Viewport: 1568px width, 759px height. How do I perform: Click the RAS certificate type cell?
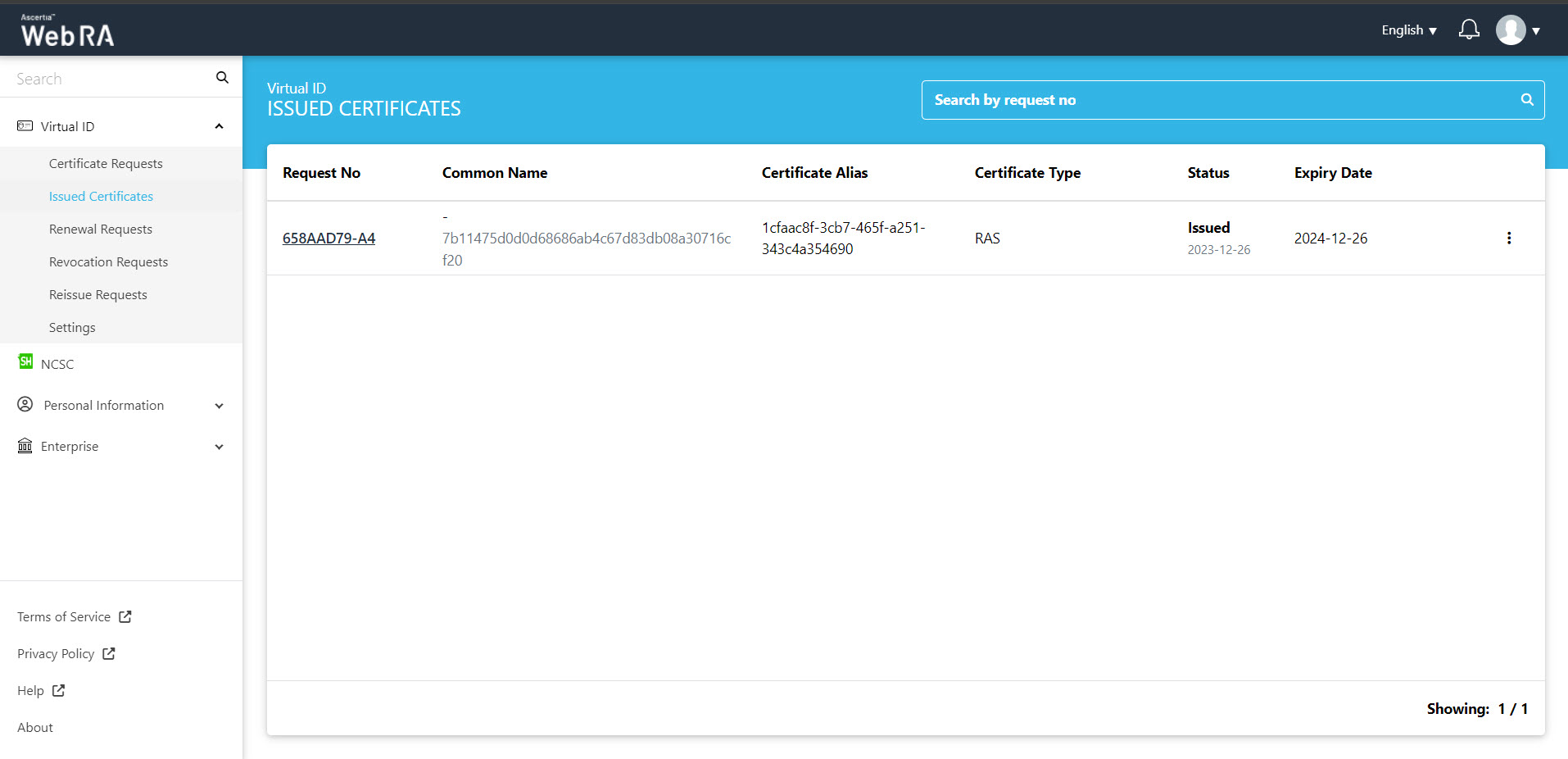tap(987, 239)
